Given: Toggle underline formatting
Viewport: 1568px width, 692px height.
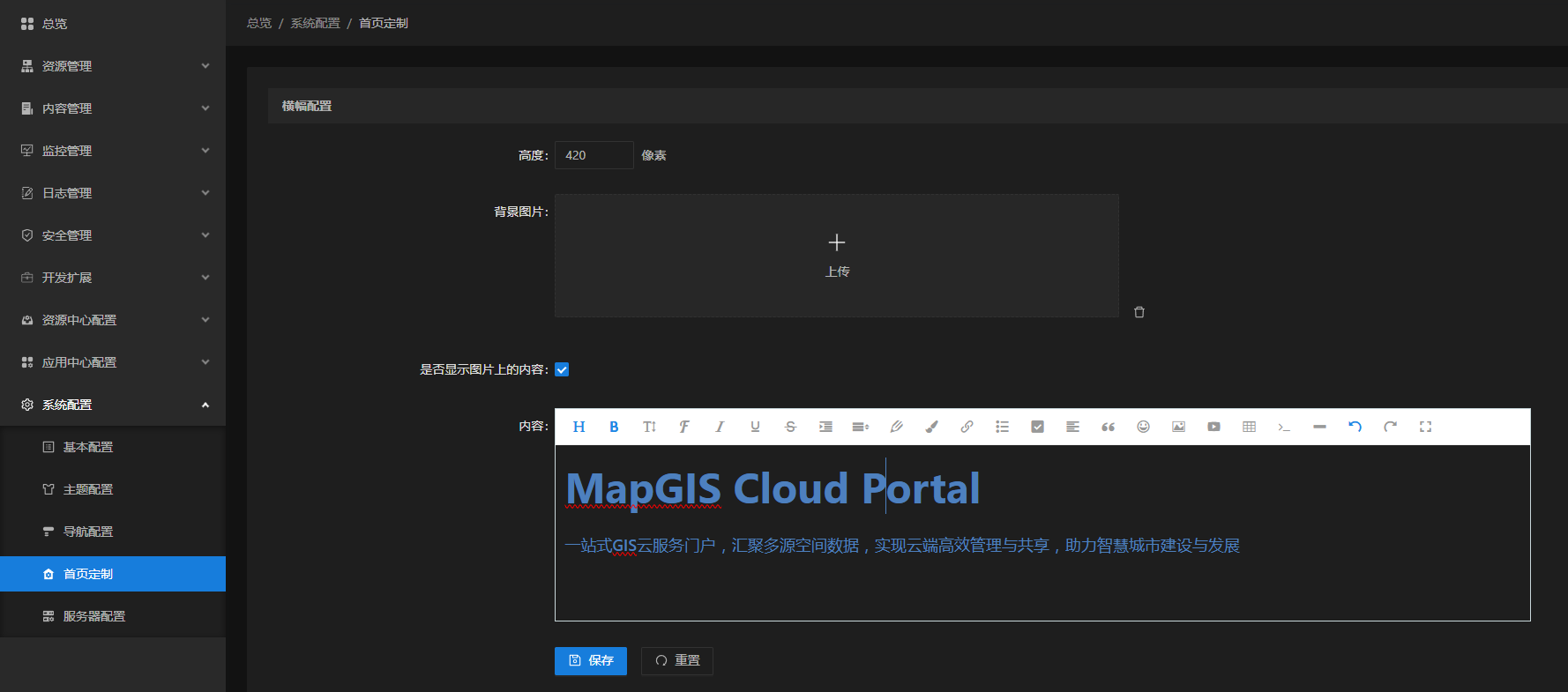Looking at the screenshot, I should point(755,427).
